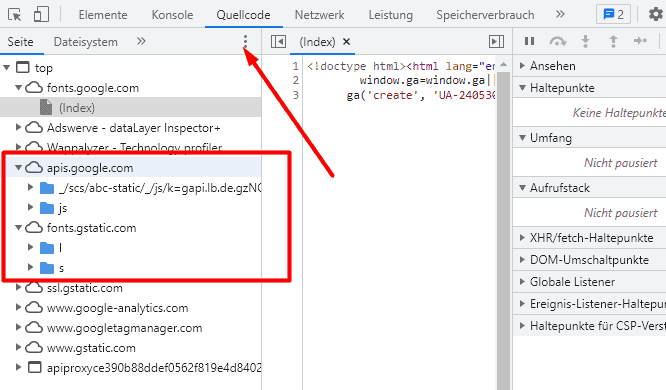Screen dimensions: 666x390
Task: Click line number 3 gutter
Action: point(296,95)
